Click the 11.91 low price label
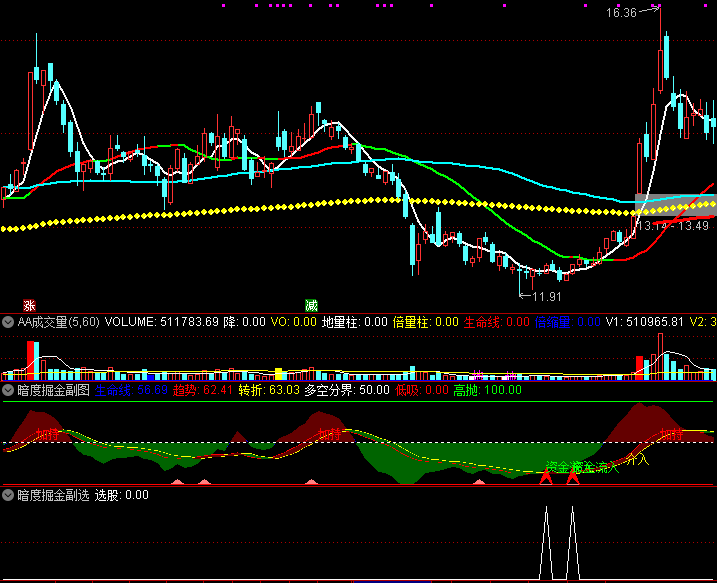This screenshot has height=583, width=717. [x=546, y=297]
